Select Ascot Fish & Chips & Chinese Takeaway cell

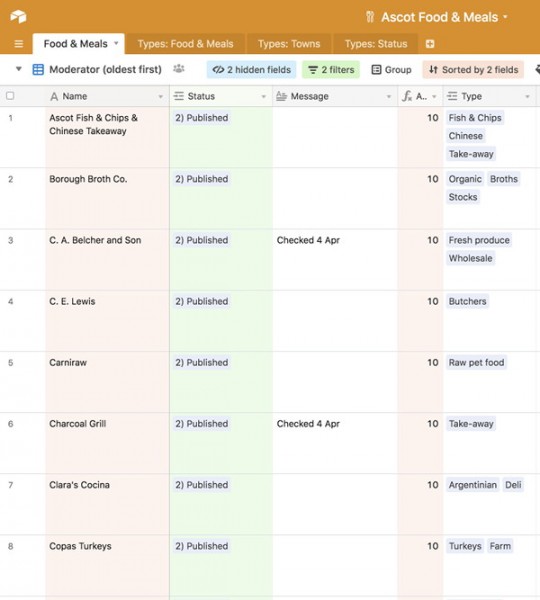[x=107, y=137]
